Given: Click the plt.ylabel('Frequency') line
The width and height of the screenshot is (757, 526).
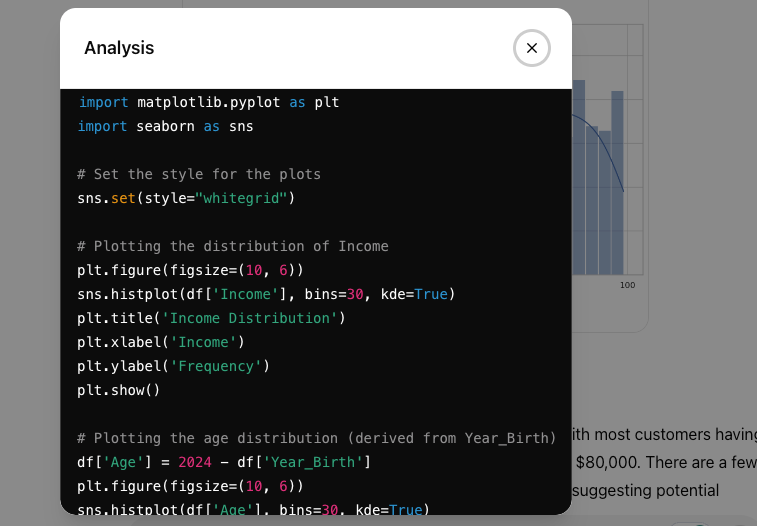Looking at the screenshot, I should 174,366.
